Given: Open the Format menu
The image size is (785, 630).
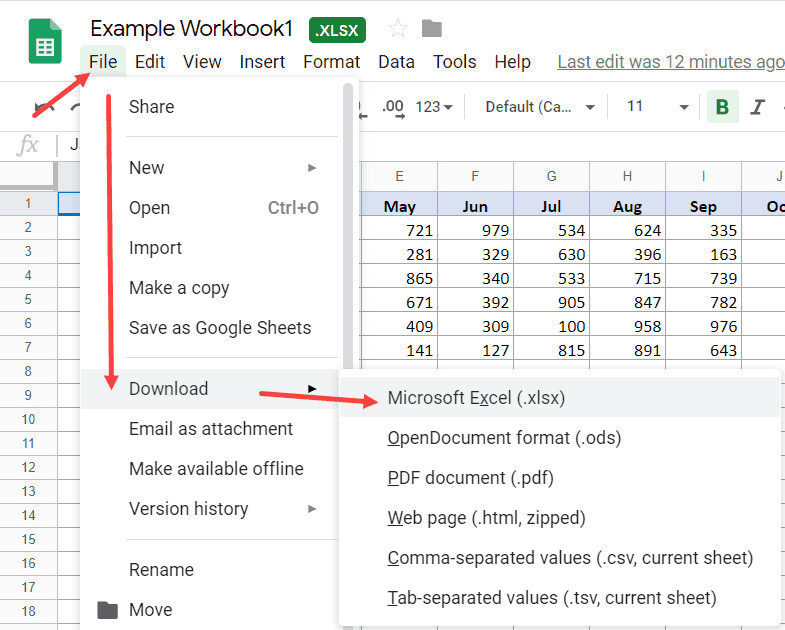Looking at the screenshot, I should [x=331, y=62].
